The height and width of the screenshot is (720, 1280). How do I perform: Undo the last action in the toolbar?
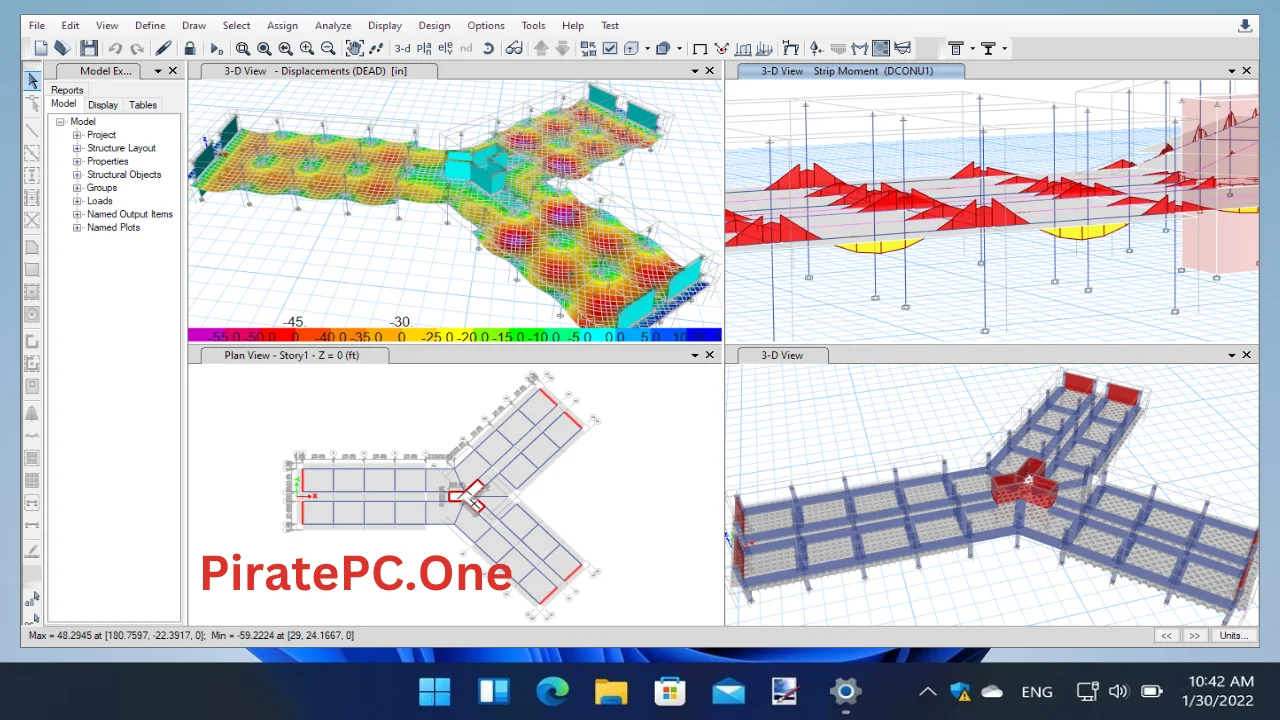click(115, 48)
